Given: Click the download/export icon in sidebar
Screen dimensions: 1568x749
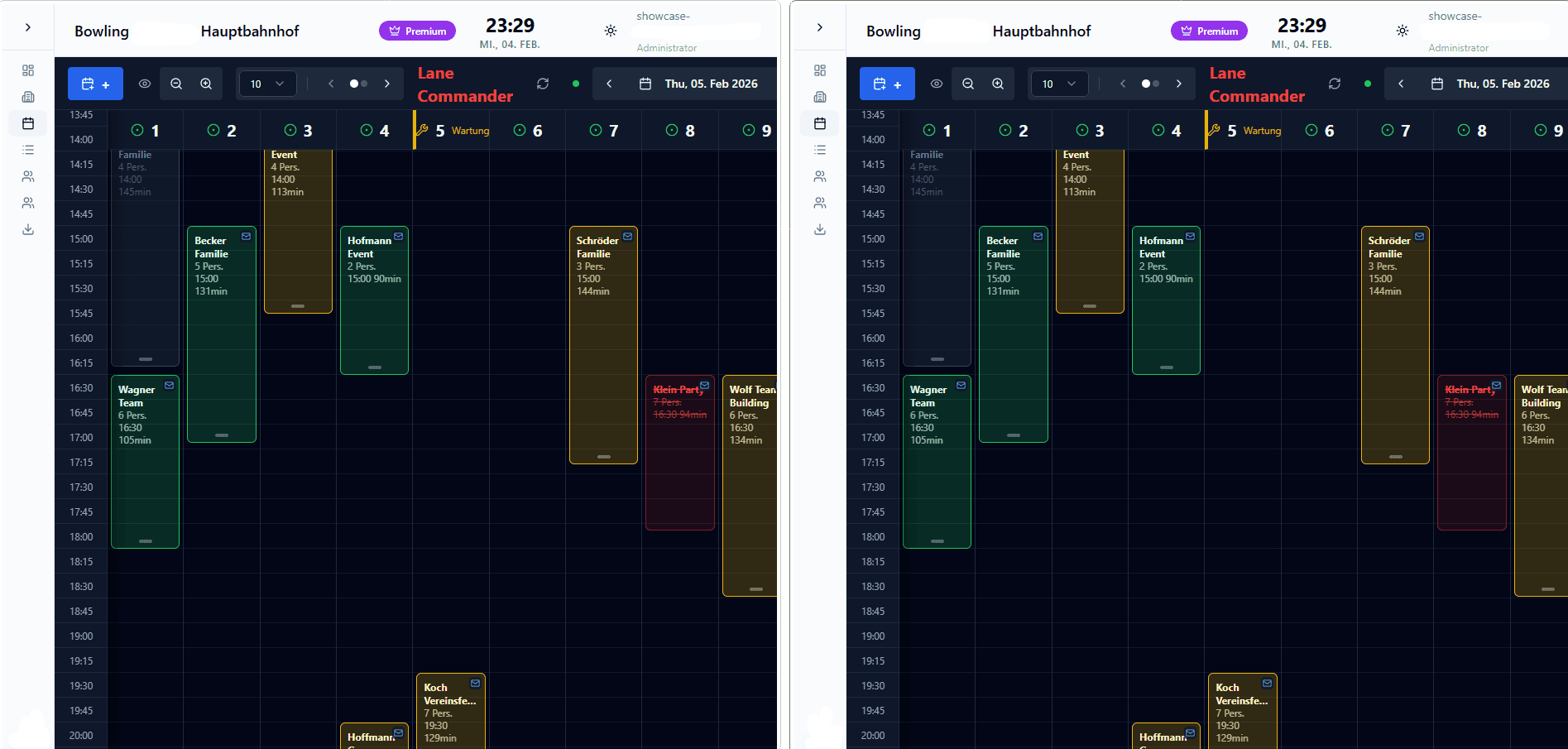Looking at the screenshot, I should pyautogui.click(x=28, y=229).
